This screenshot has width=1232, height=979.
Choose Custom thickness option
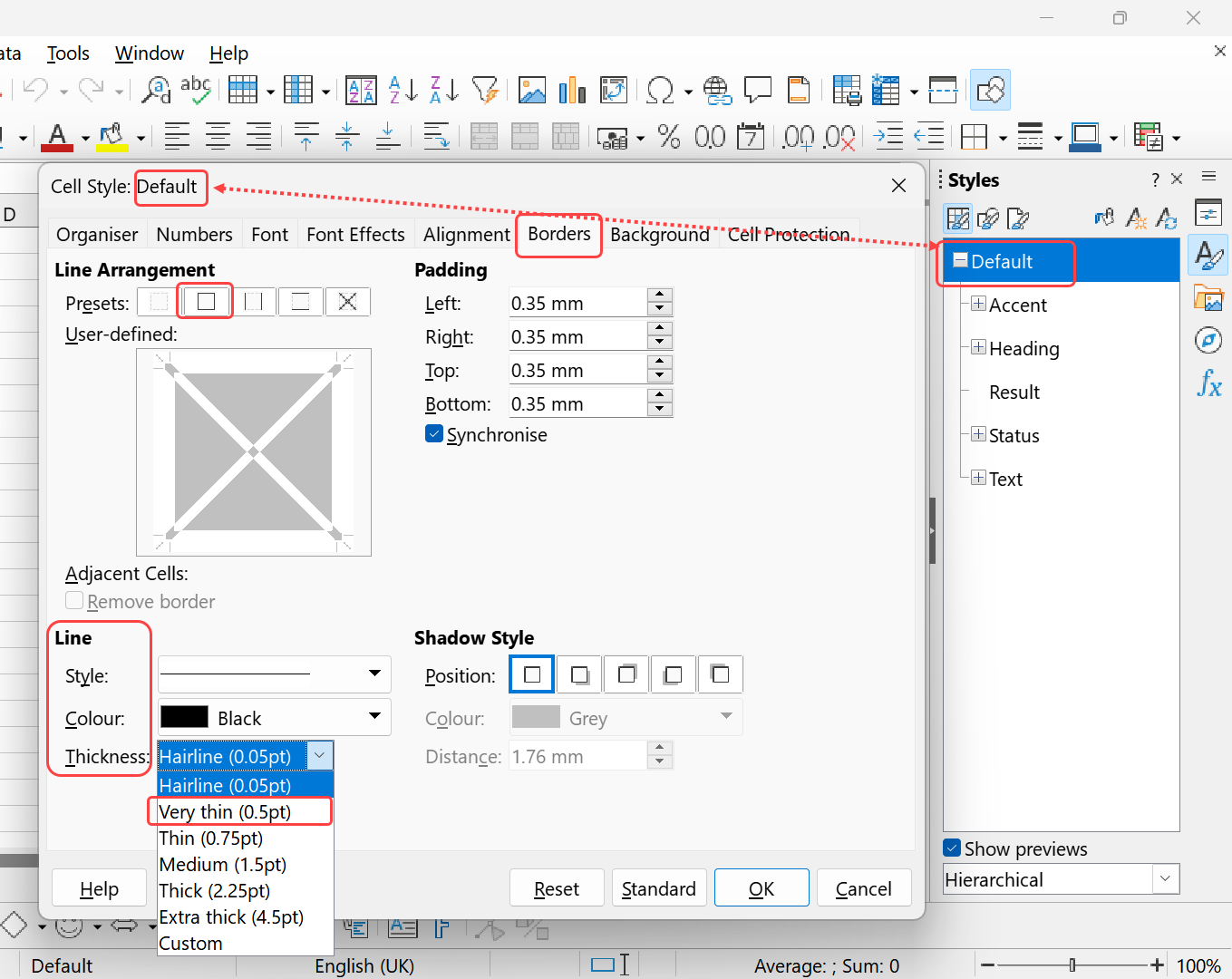pyautogui.click(x=246, y=944)
